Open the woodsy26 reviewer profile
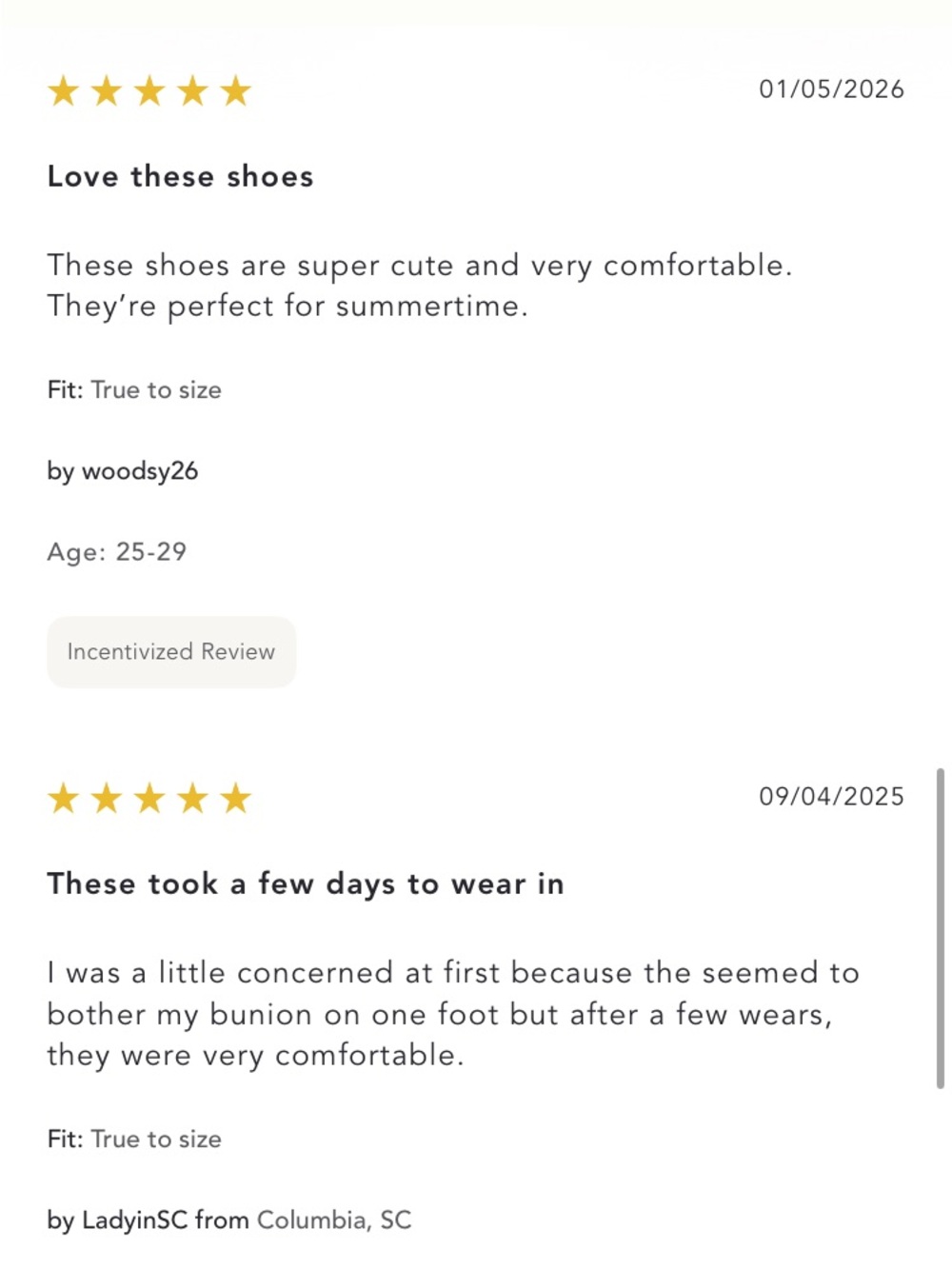Image resolution: width=952 pixels, height=1269 pixels. pyautogui.click(x=140, y=471)
